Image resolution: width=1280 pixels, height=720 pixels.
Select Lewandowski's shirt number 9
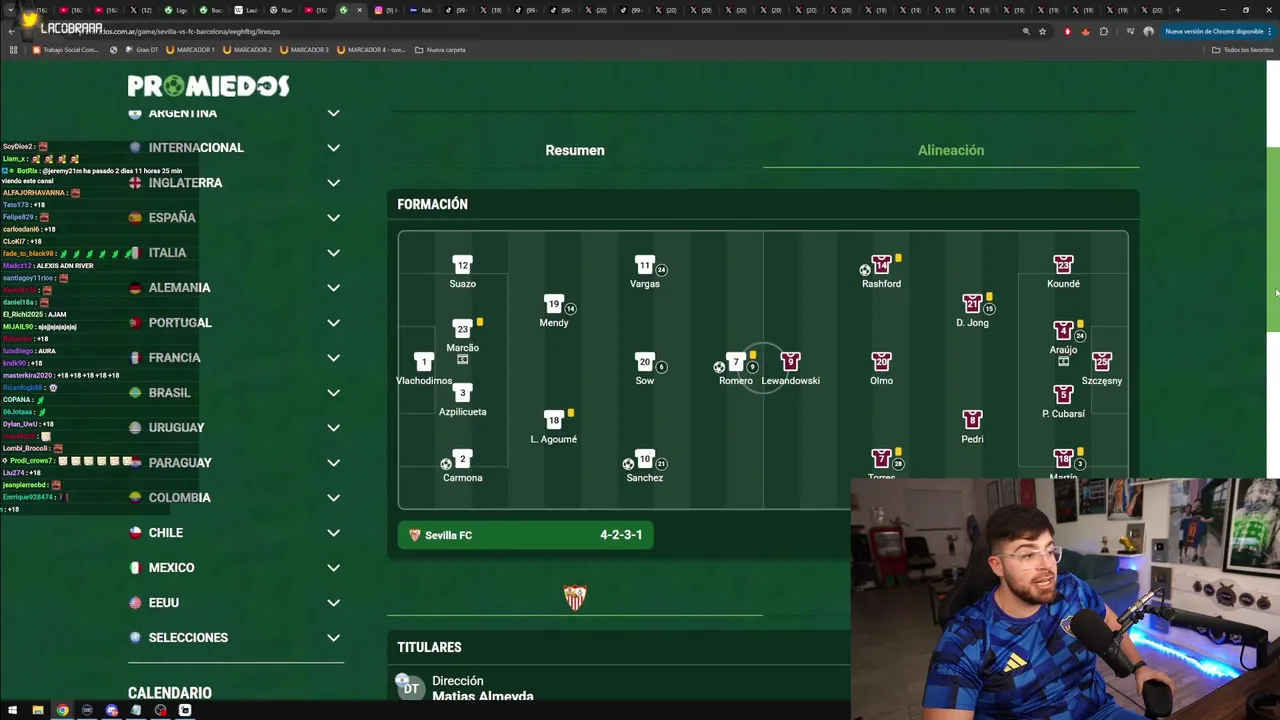pos(790,362)
